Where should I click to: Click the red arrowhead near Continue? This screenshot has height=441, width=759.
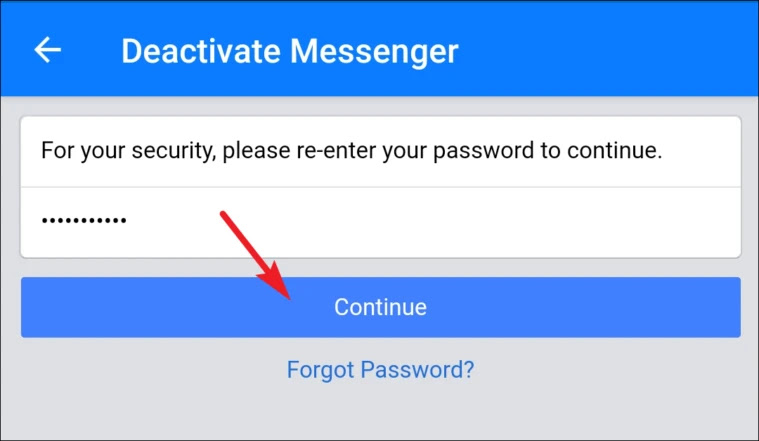click(x=276, y=281)
